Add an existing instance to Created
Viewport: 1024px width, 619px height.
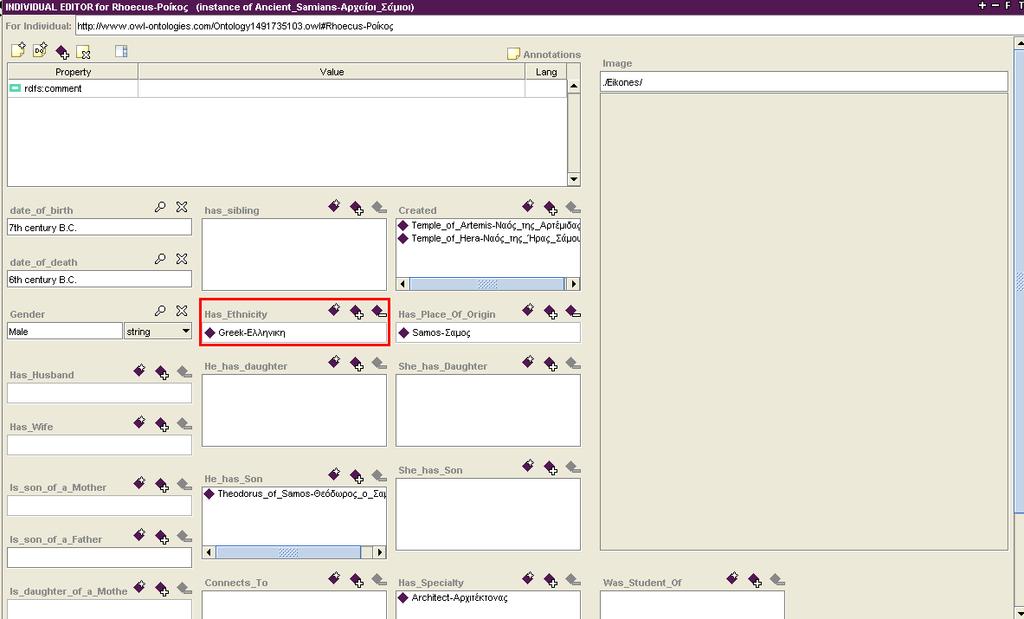click(x=551, y=208)
